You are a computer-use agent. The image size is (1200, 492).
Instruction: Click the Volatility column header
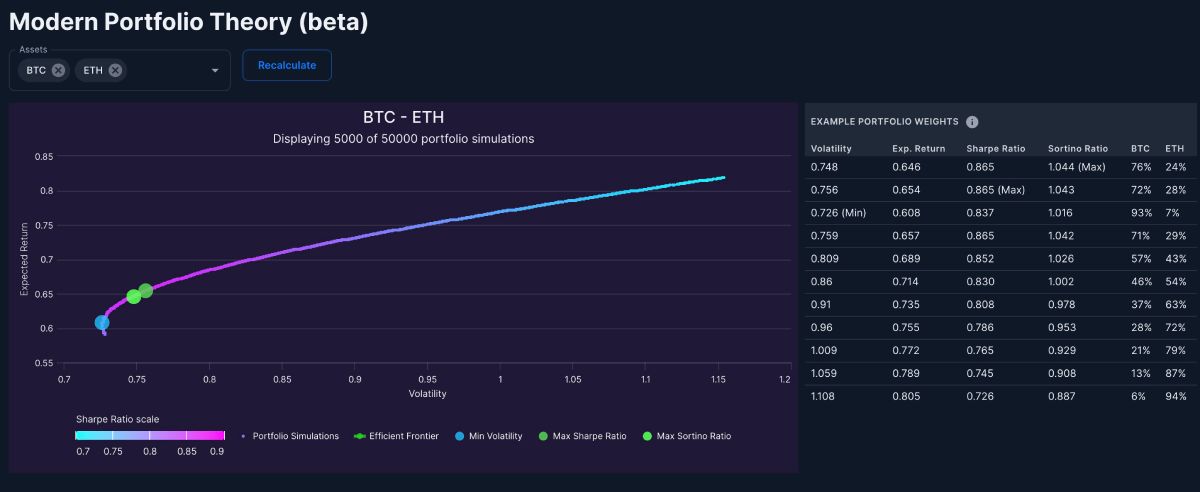831,148
